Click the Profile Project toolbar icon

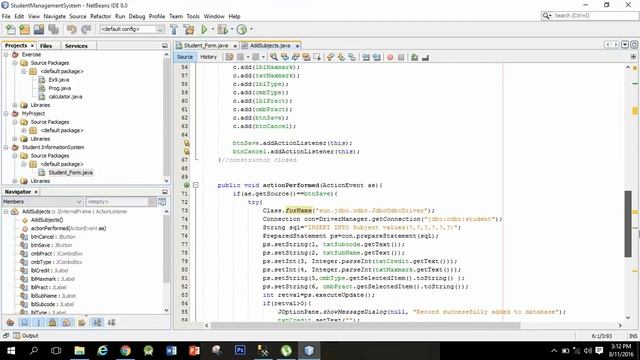click(x=242, y=29)
